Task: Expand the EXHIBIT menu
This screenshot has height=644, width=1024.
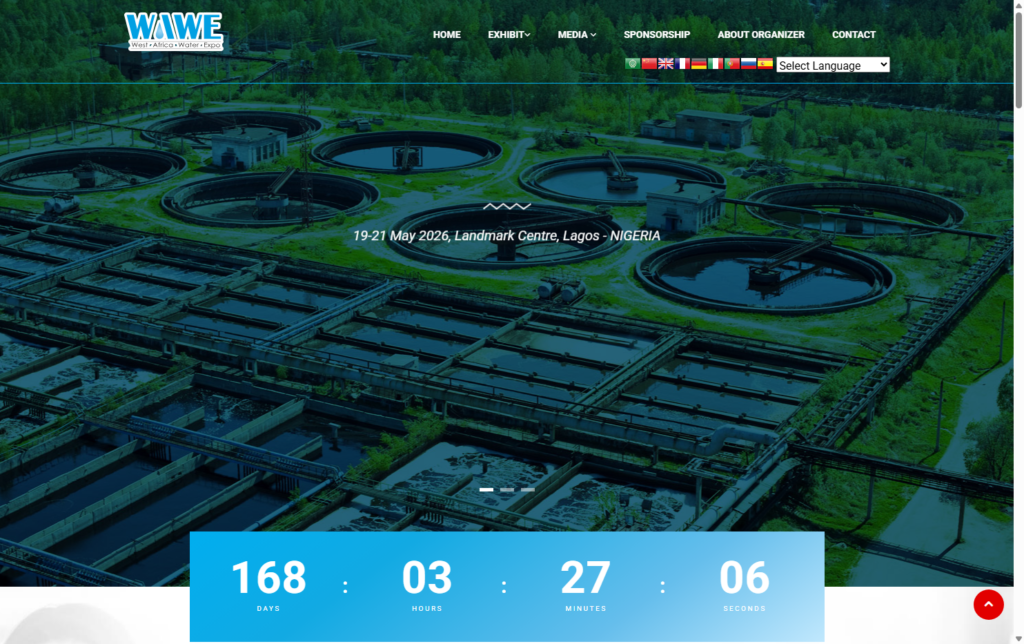Action: point(509,35)
